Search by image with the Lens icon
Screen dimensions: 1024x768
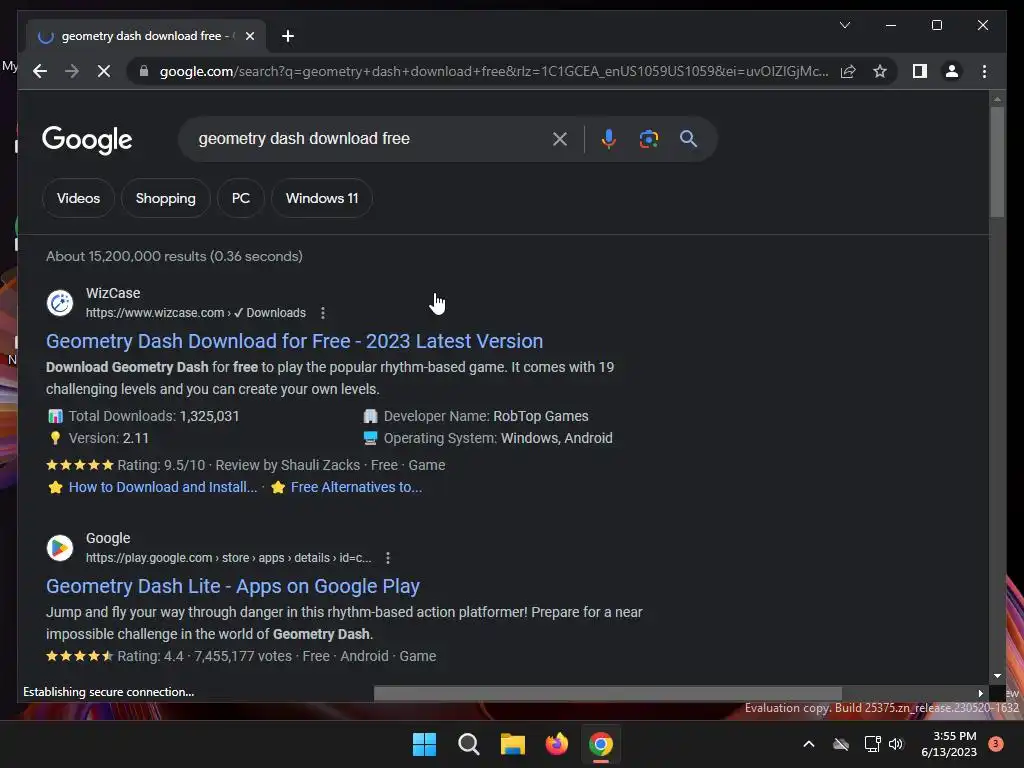coord(648,138)
